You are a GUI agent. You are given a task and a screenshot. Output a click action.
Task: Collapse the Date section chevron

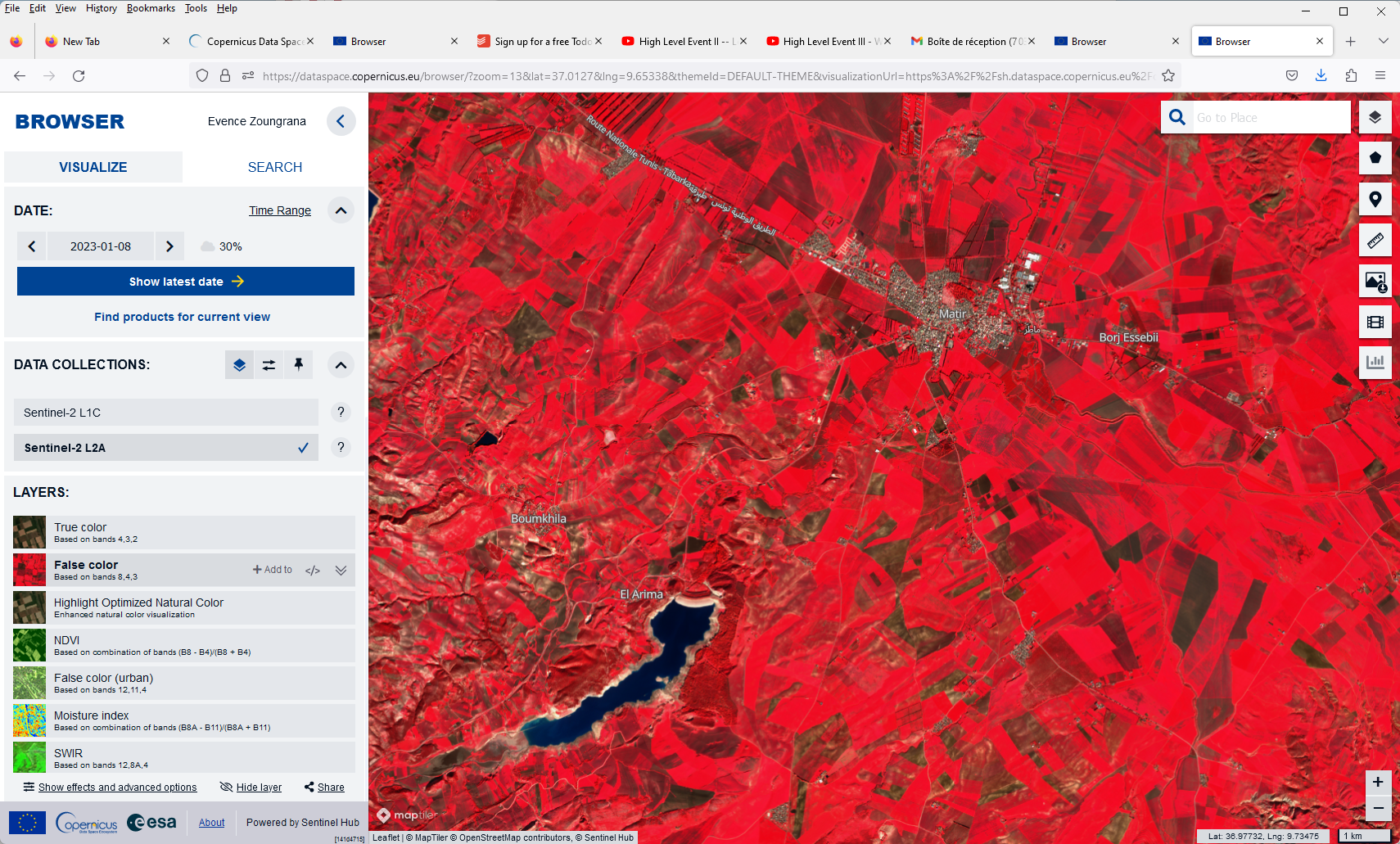[x=341, y=210]
